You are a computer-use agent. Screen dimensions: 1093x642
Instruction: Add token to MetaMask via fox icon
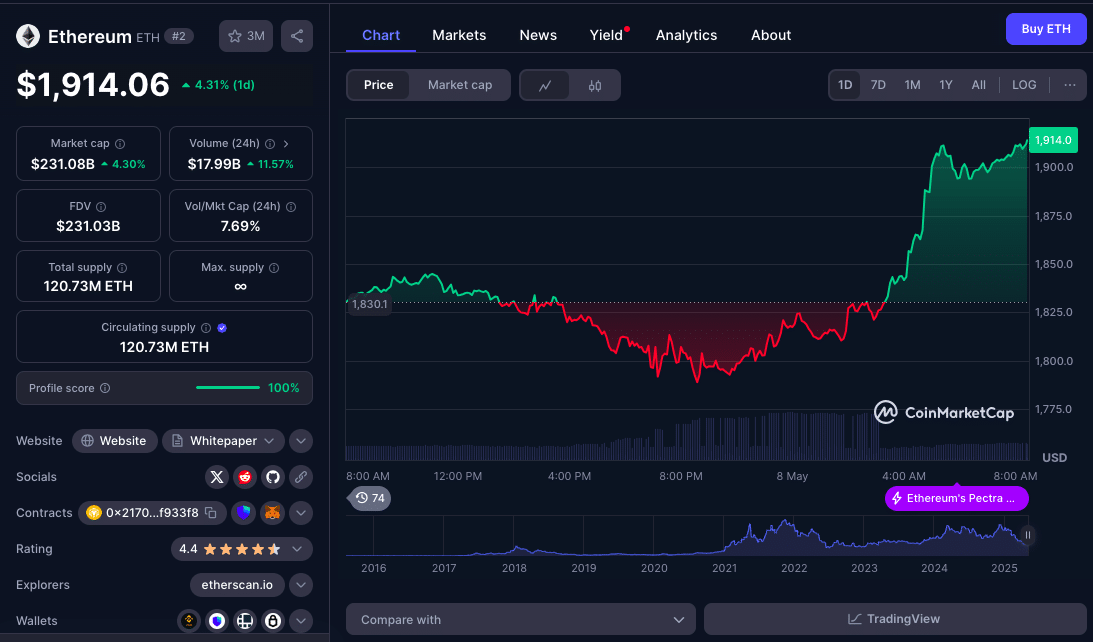273,513
